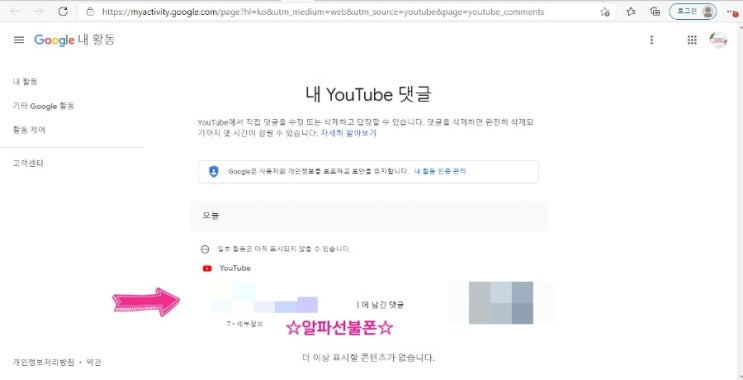Viewport: 743px width, 380px height.
Task: Open the vertical three-dot options menu
Action: [x=652, y=40]
